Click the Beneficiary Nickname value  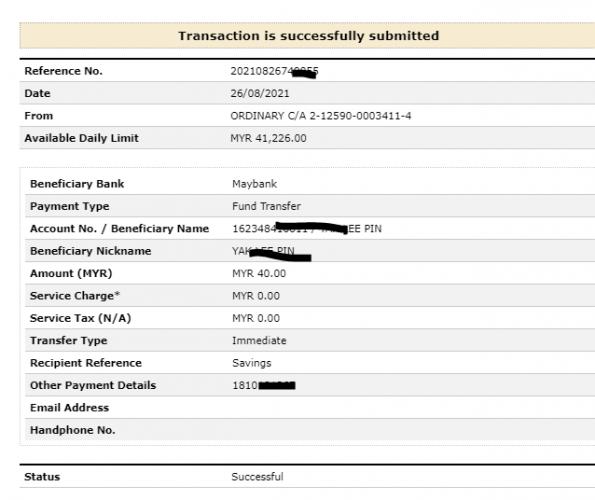click(x=272, y=253)
